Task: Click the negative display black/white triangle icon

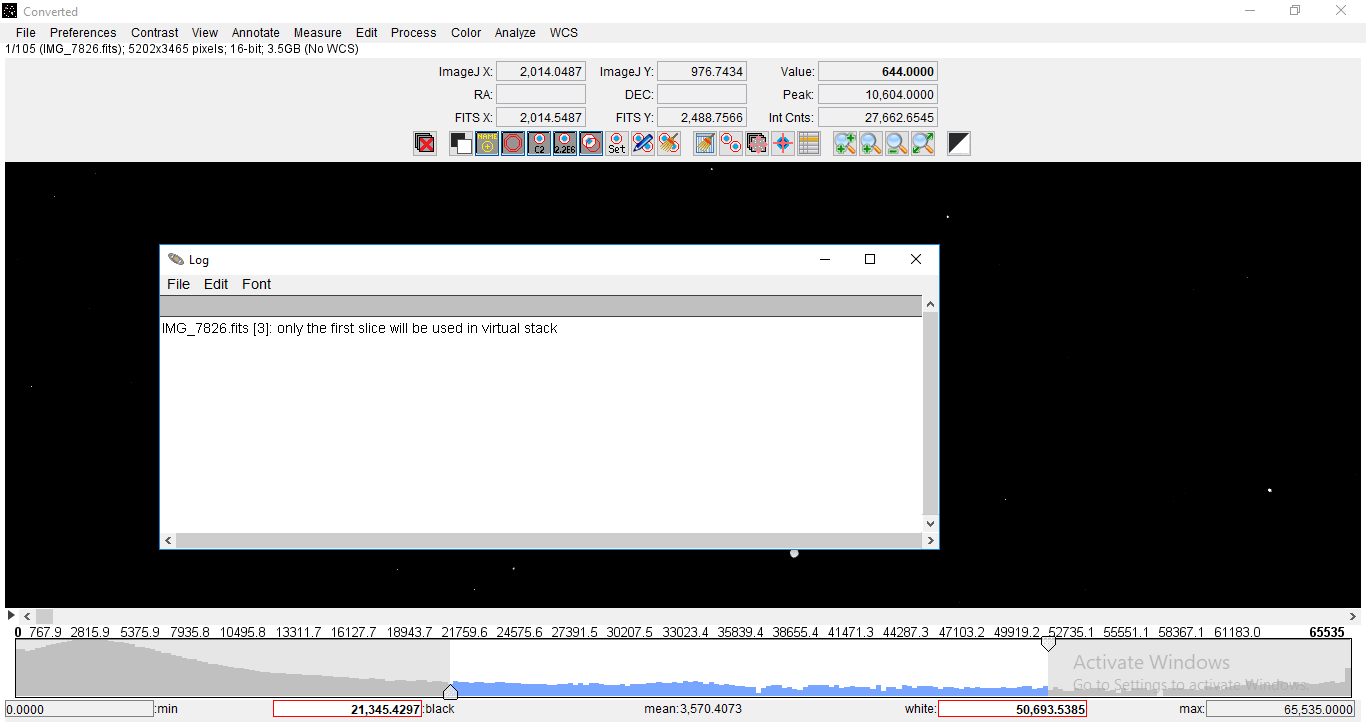Action: coord(959,144)
